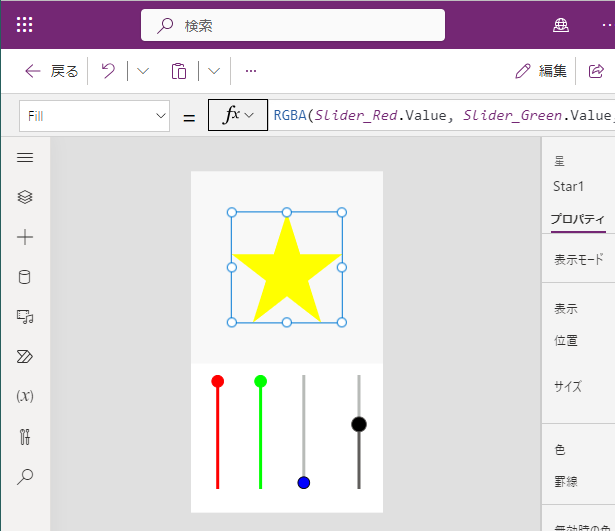
Task: Open the Tree view layers icon
Action: coord(25,197)
